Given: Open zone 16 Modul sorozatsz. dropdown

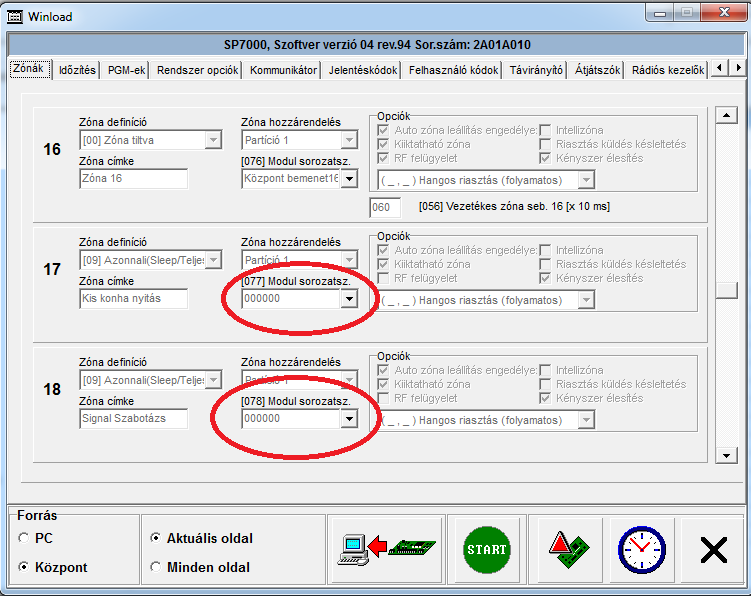Looking at the screenshot, I should pos(350,179).
